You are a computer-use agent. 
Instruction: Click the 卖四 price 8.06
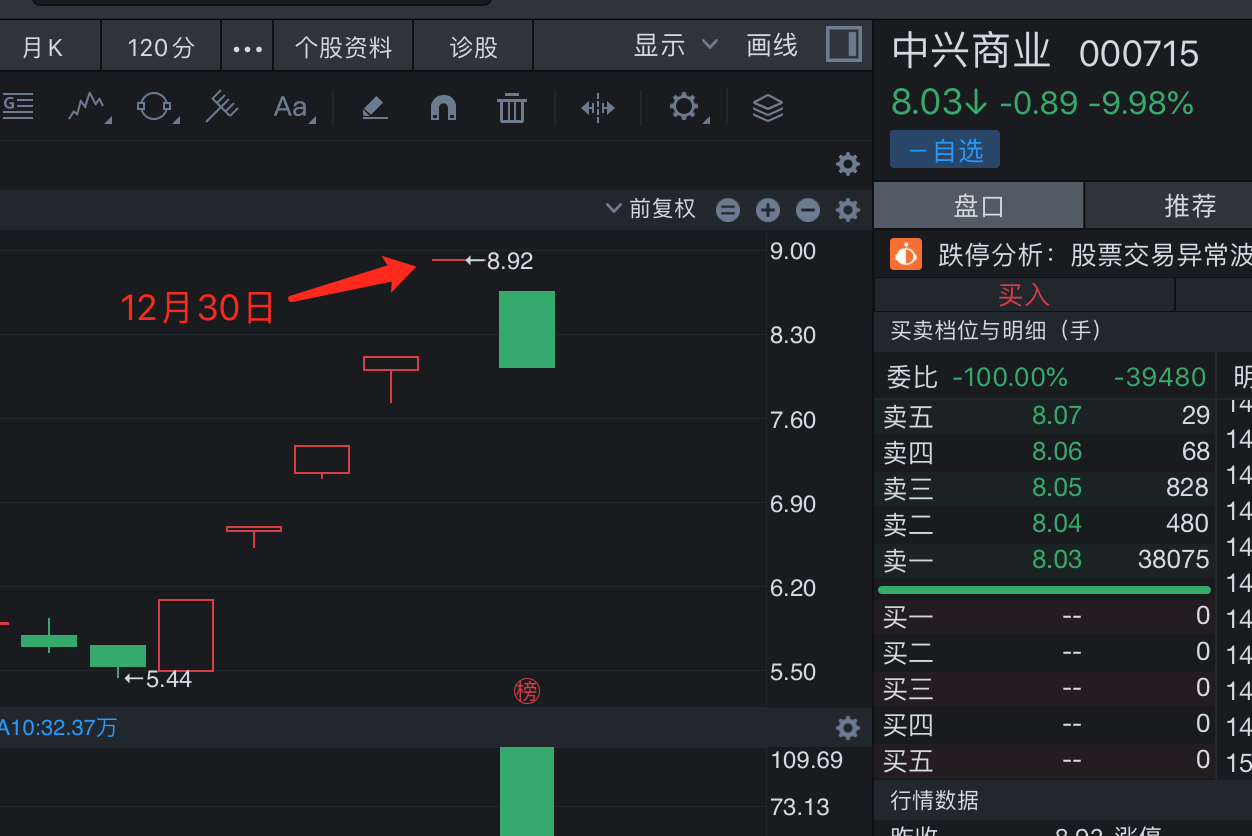point(1057,451)
